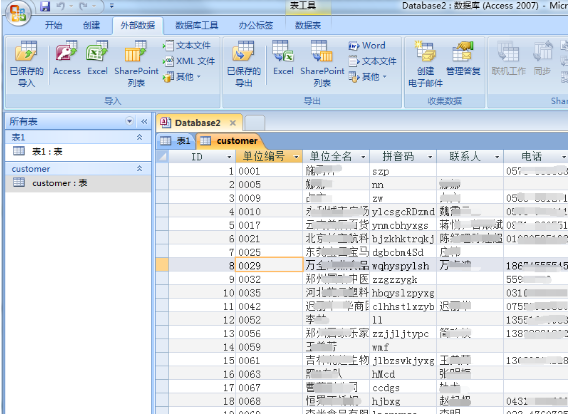Close the Database2 document tab
Screen dimensions: 568x418
click(233, 123)
